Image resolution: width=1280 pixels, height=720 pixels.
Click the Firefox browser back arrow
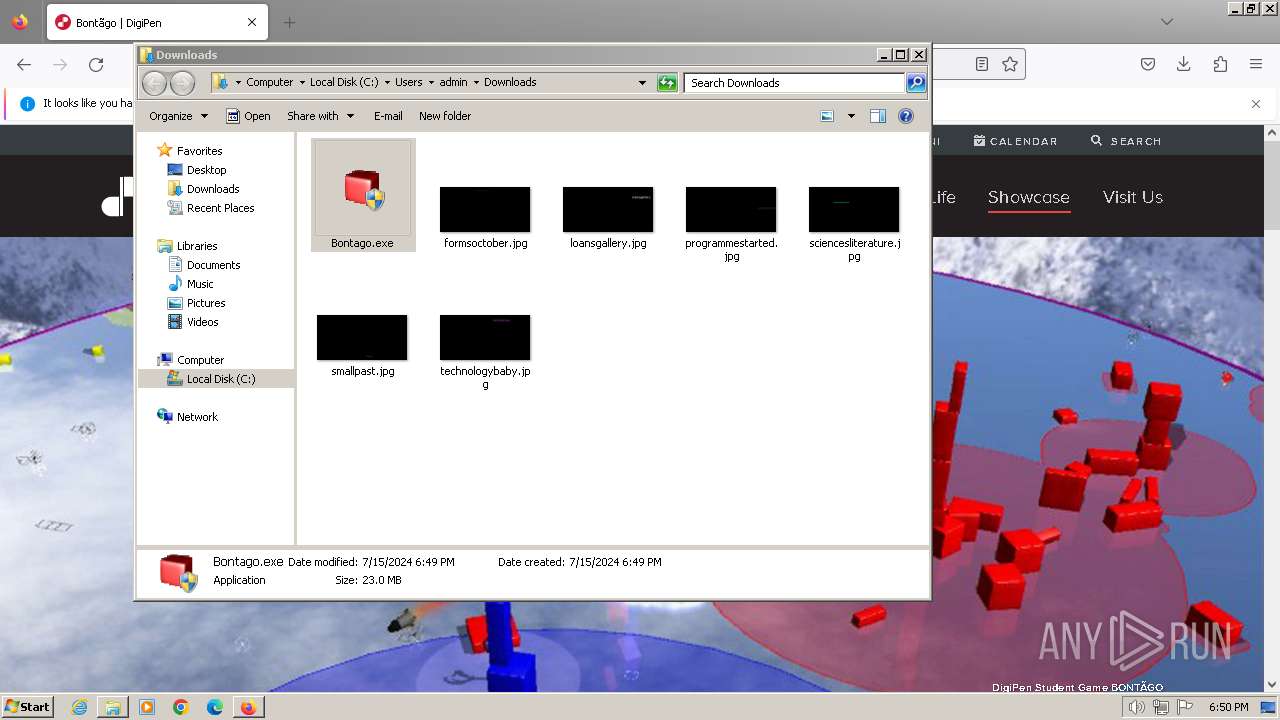(x=24, y=64)
